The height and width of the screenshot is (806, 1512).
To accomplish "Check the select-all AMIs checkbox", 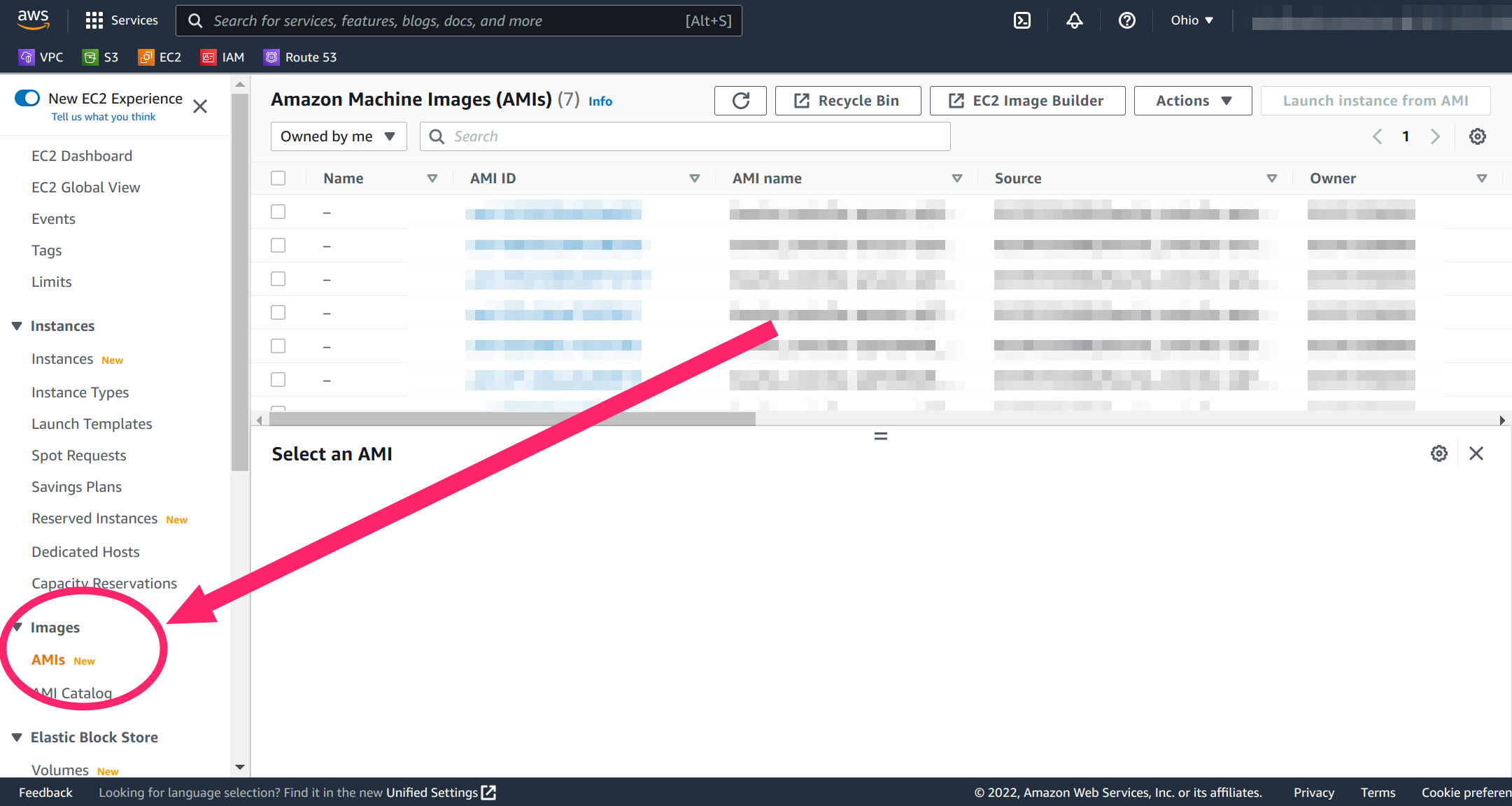I will [278, 178].
